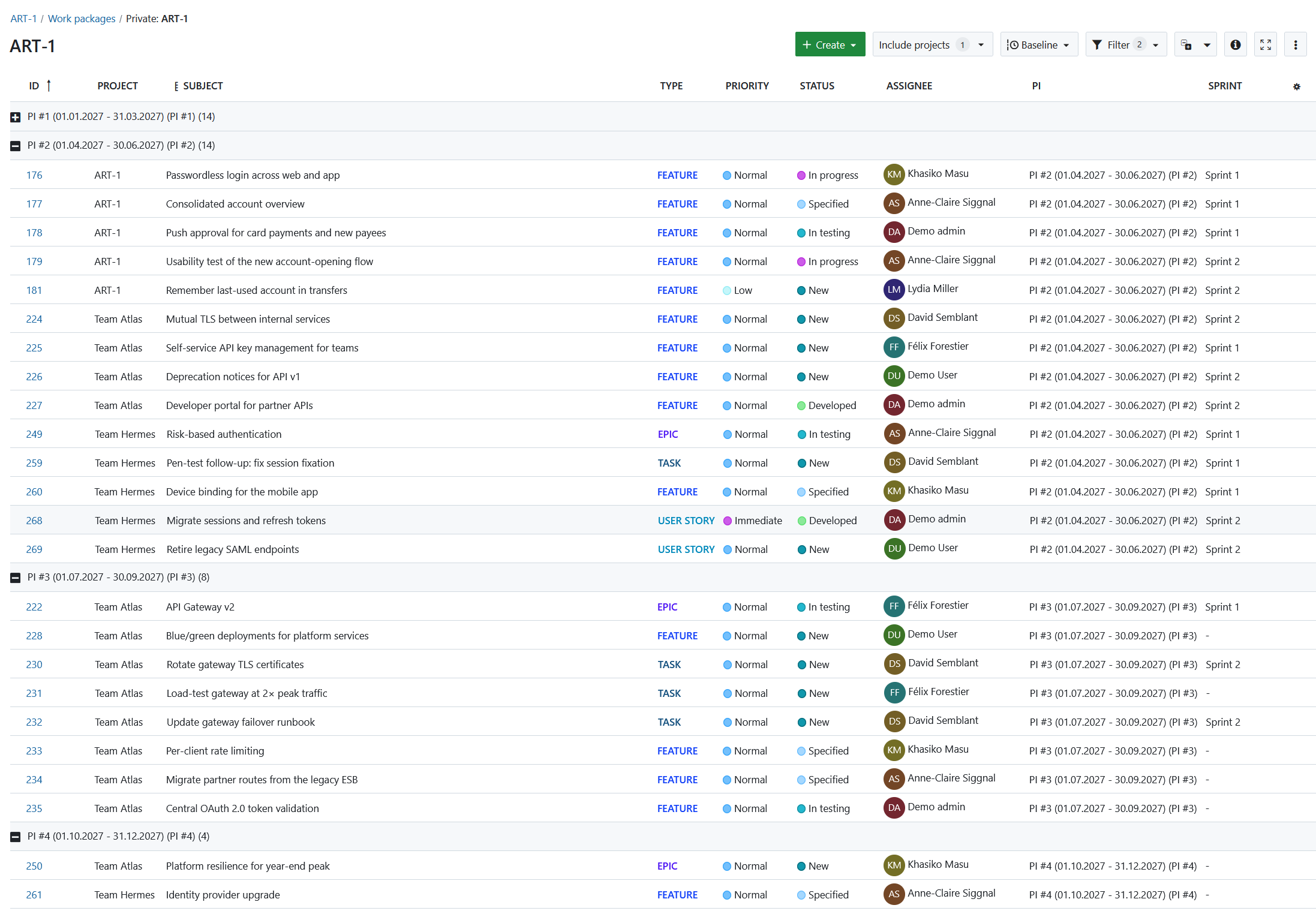The height and width of the screenshot is (914, 1316).
Task: Sort by the PRIORITY column header
Action: pos(747,86)
